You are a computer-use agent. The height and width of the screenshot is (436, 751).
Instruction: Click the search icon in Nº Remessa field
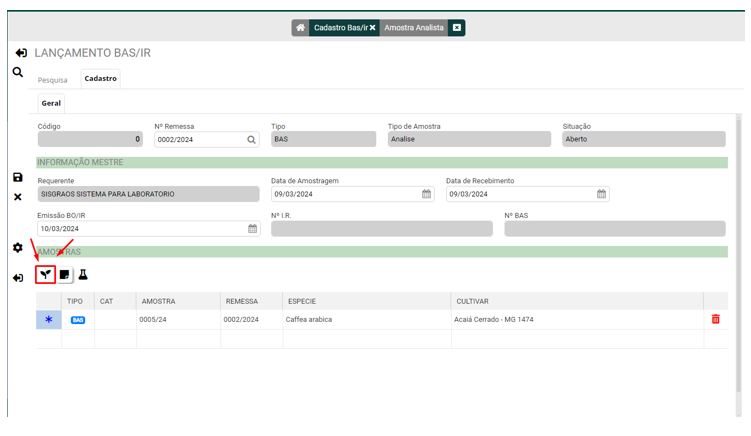(x=252, y=140)
